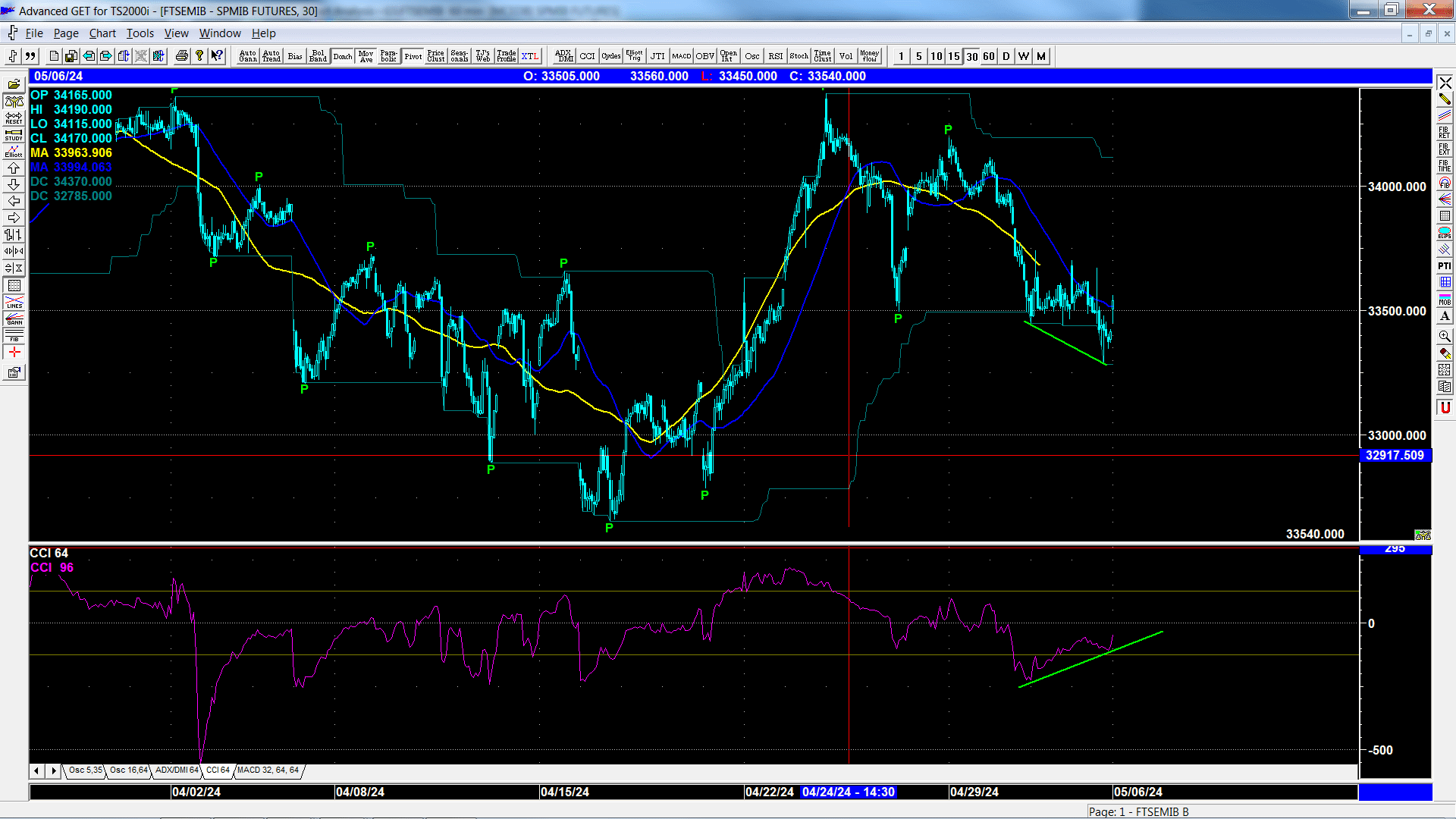This screenshot has width=1456, height=819.
Task: Click the MOB tool on right panel
Action: click(1445, 299)
